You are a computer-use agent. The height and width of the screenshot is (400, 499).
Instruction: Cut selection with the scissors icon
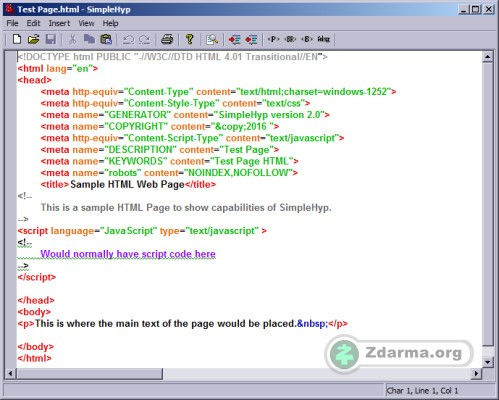tap(72, 39)
